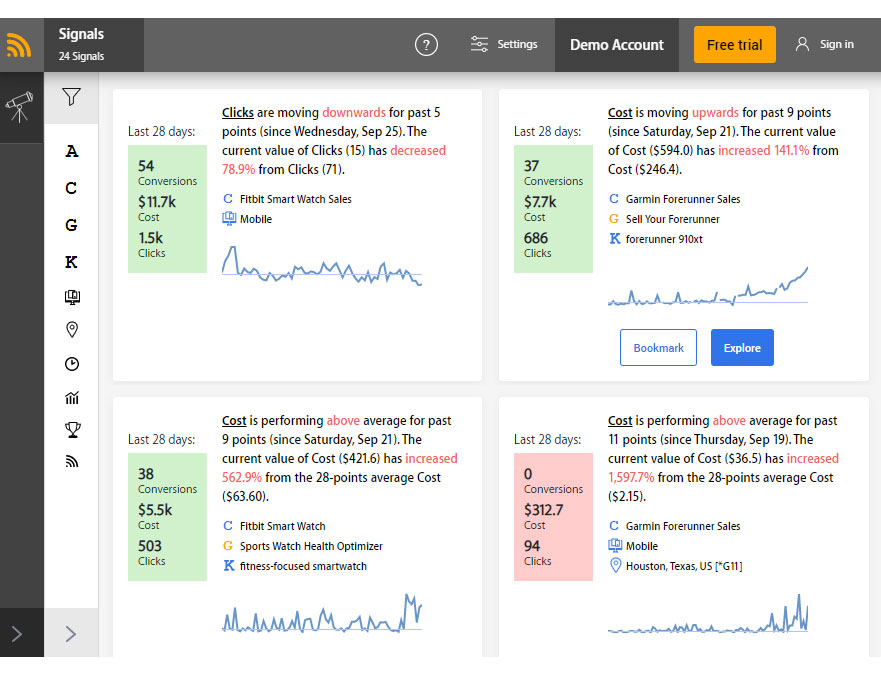Click the green stats box showing 37 Conversions
Viewport: 881px width, 677px height.
553,209
